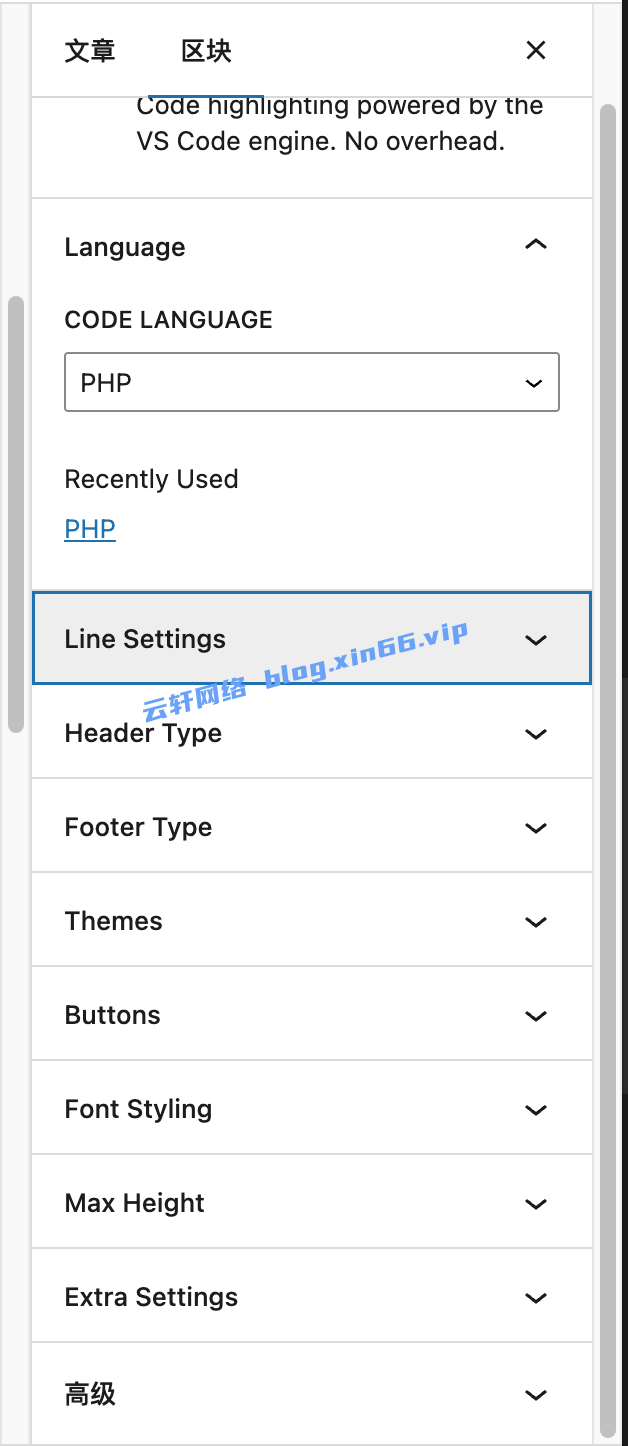This screenshot has height=1446, width=628.
Task: Expand the Footer Type section
Action: (312, 827)
